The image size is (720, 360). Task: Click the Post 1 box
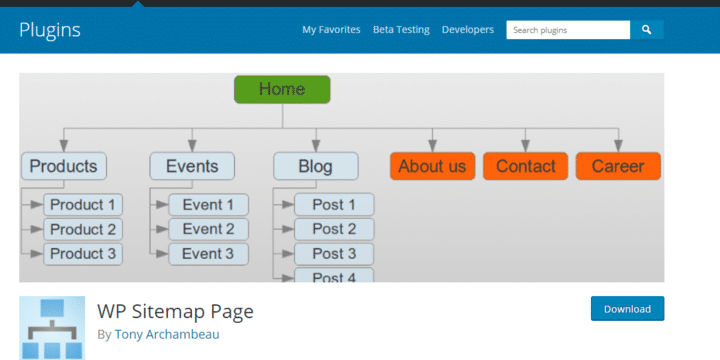(334, 205)
